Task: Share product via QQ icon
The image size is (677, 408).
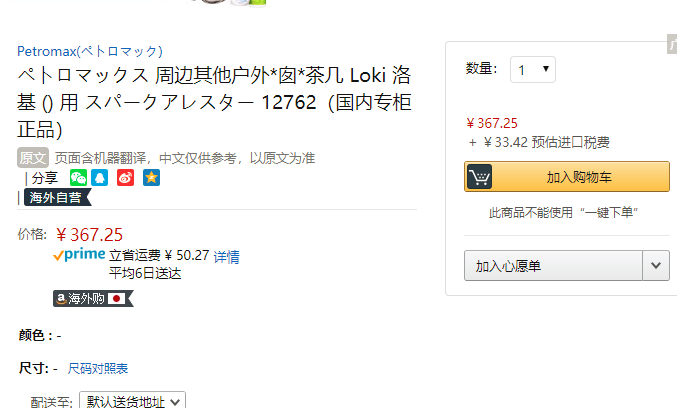Action: [x=99, y=177]
